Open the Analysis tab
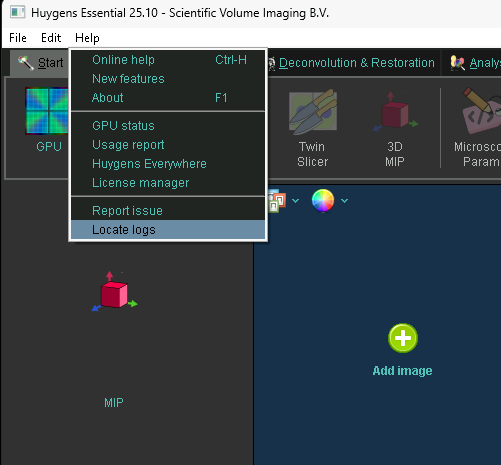Image resolution: width=501 pixels, height=465 pixels. pyautogui.click(x=475, y=63)
